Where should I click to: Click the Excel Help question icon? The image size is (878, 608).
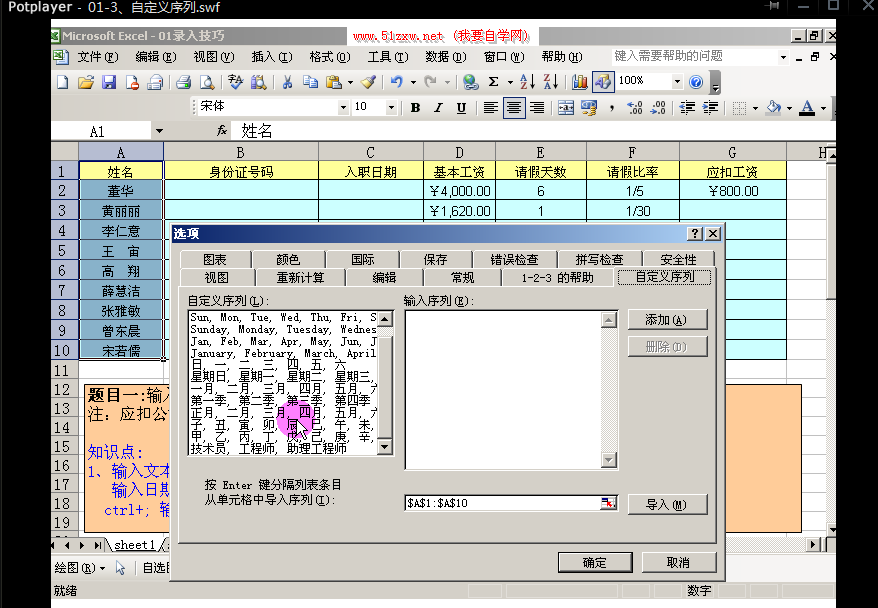(696, 82)
